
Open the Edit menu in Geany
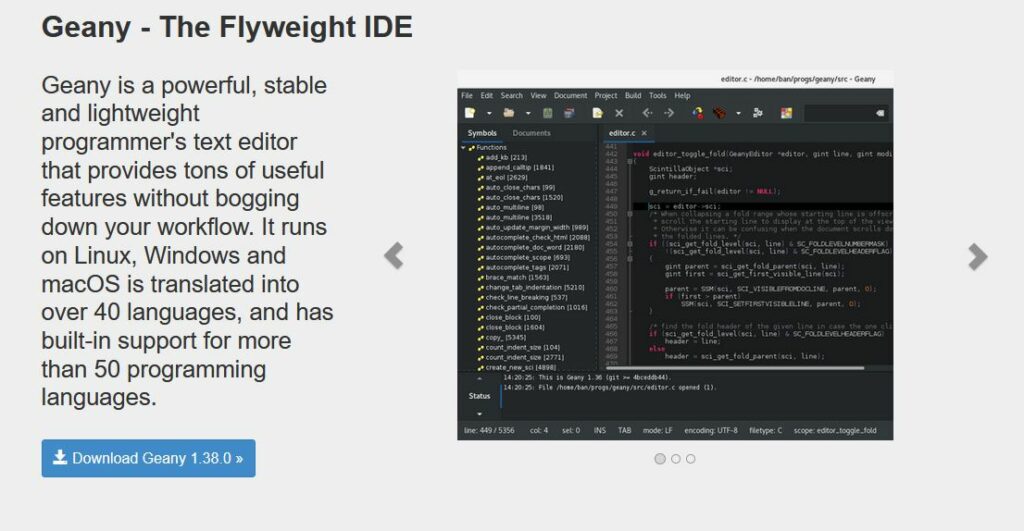coord(487,95)
